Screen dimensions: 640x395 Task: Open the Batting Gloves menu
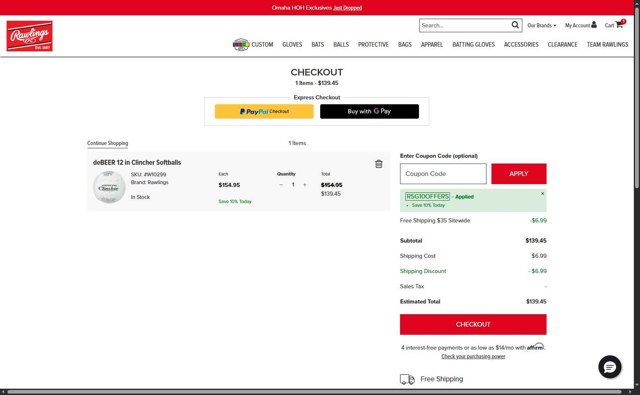pos(473,44)
